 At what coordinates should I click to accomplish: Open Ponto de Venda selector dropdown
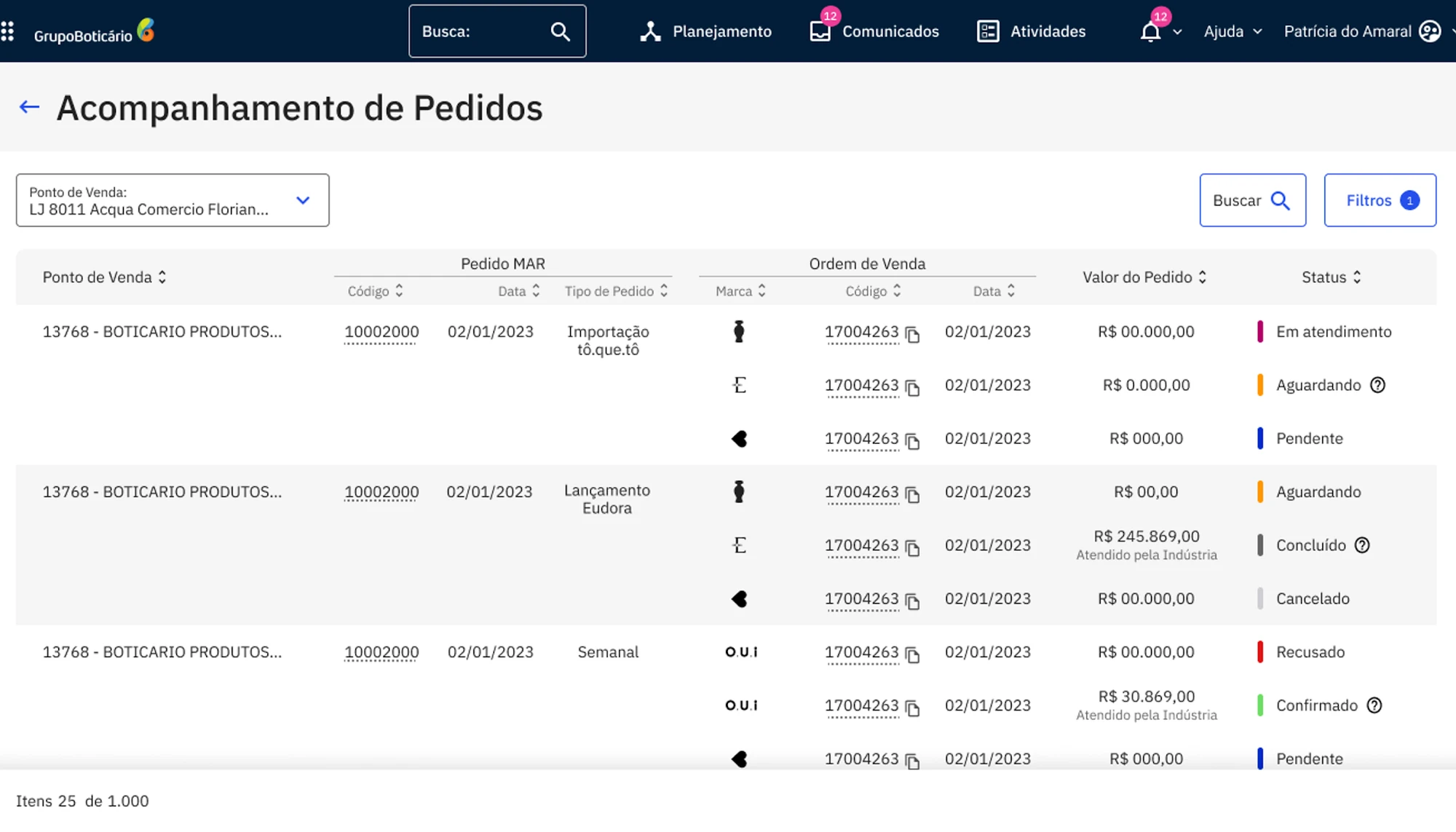point(173,200)
